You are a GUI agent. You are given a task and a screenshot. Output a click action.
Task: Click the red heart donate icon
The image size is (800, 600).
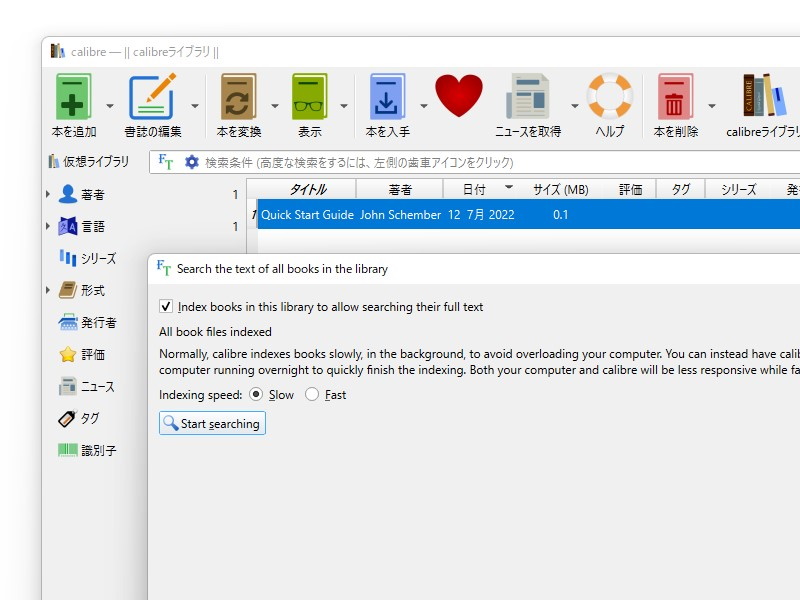pos(459,95)
